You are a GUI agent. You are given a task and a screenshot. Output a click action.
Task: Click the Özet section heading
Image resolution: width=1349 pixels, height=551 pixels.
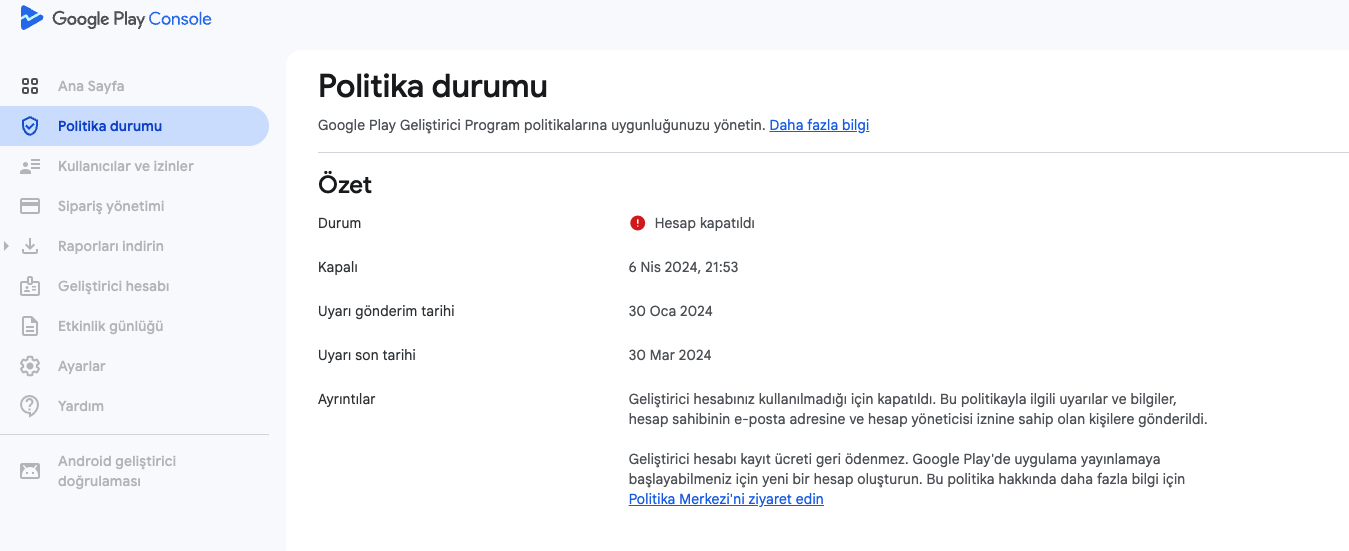click(345, 184)
